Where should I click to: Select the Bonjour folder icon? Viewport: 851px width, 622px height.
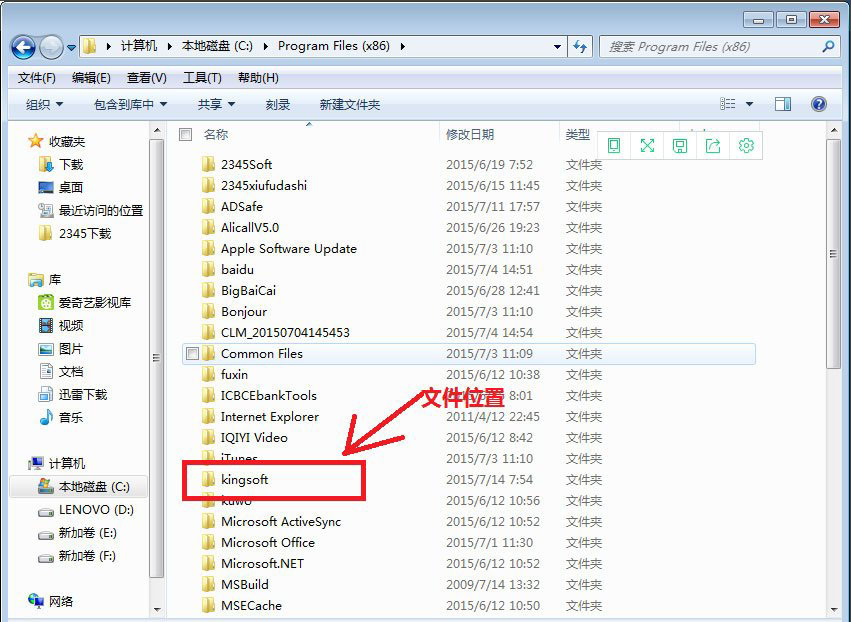tap(208, 312)
